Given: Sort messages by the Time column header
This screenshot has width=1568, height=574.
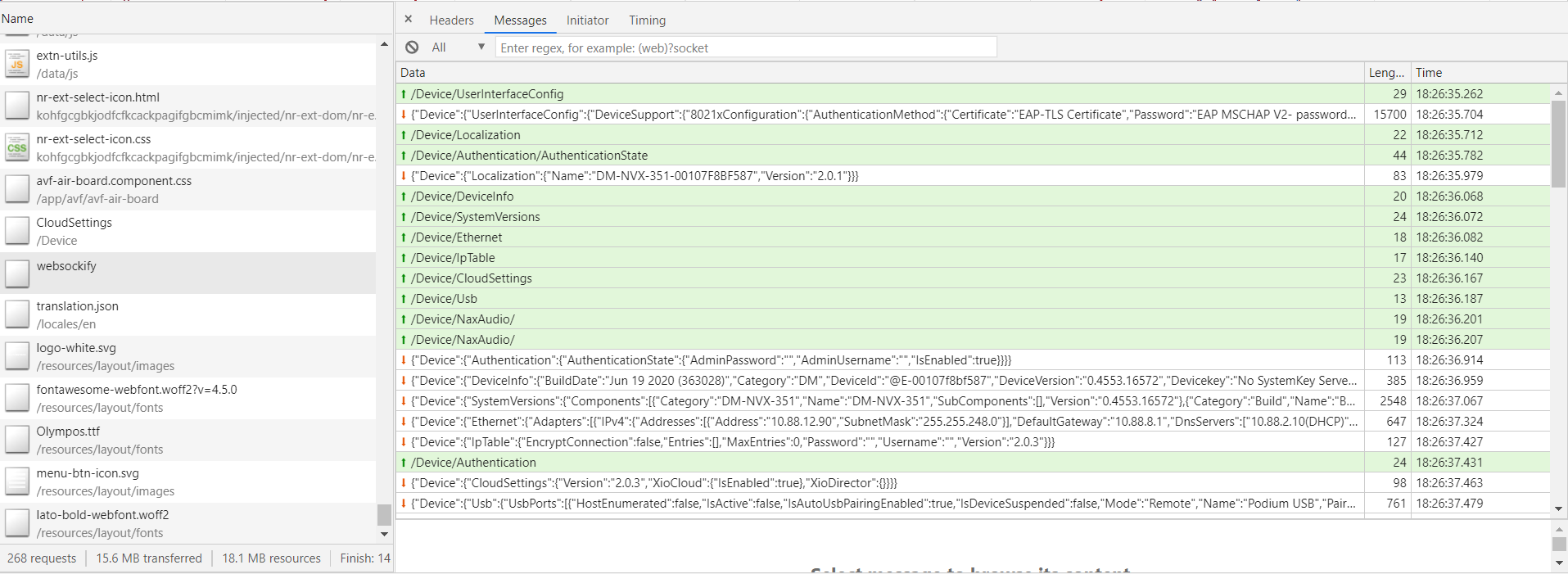Looking at the screenshot, I should [1480, 73].
